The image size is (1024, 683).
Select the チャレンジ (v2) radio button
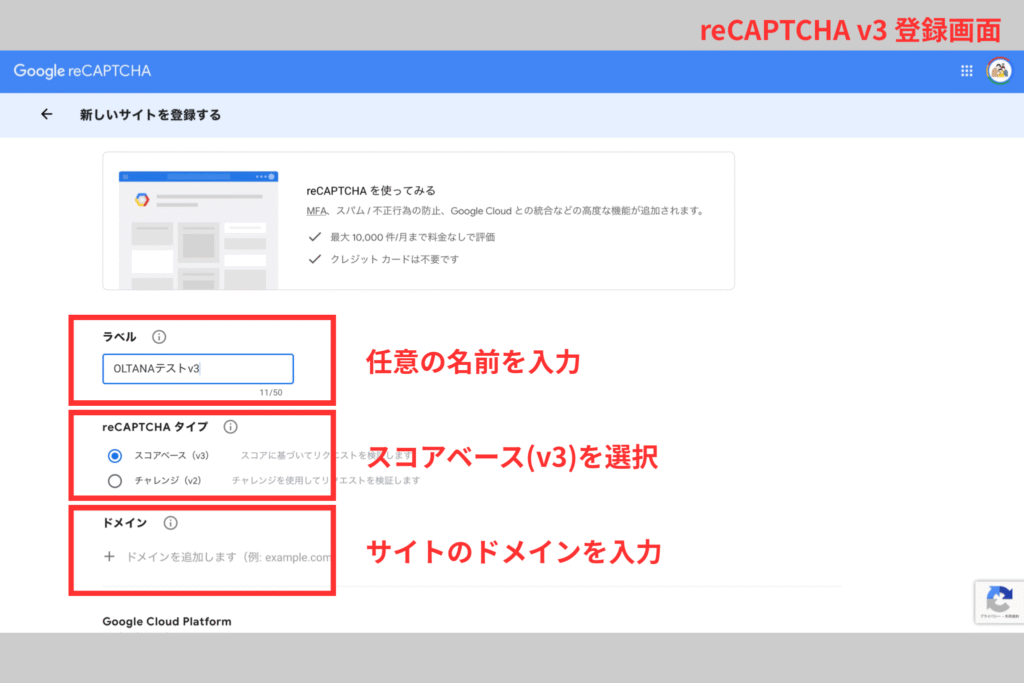115,481
